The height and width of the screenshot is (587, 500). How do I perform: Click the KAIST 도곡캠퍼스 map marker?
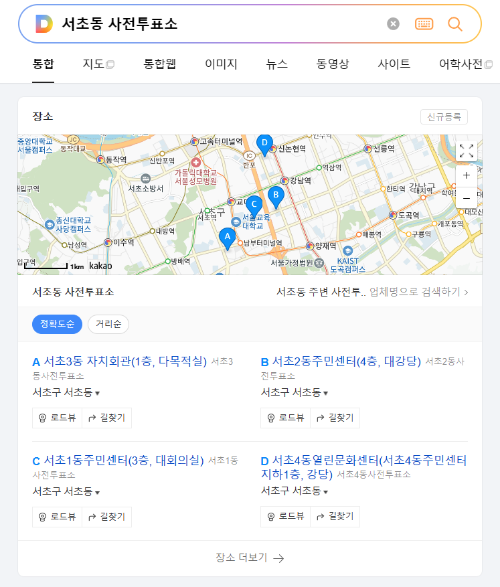348,251
